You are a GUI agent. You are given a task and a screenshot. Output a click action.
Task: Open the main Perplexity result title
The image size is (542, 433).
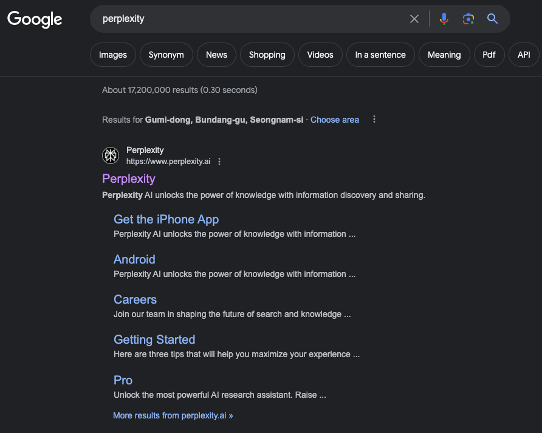[x=129, y=179]
